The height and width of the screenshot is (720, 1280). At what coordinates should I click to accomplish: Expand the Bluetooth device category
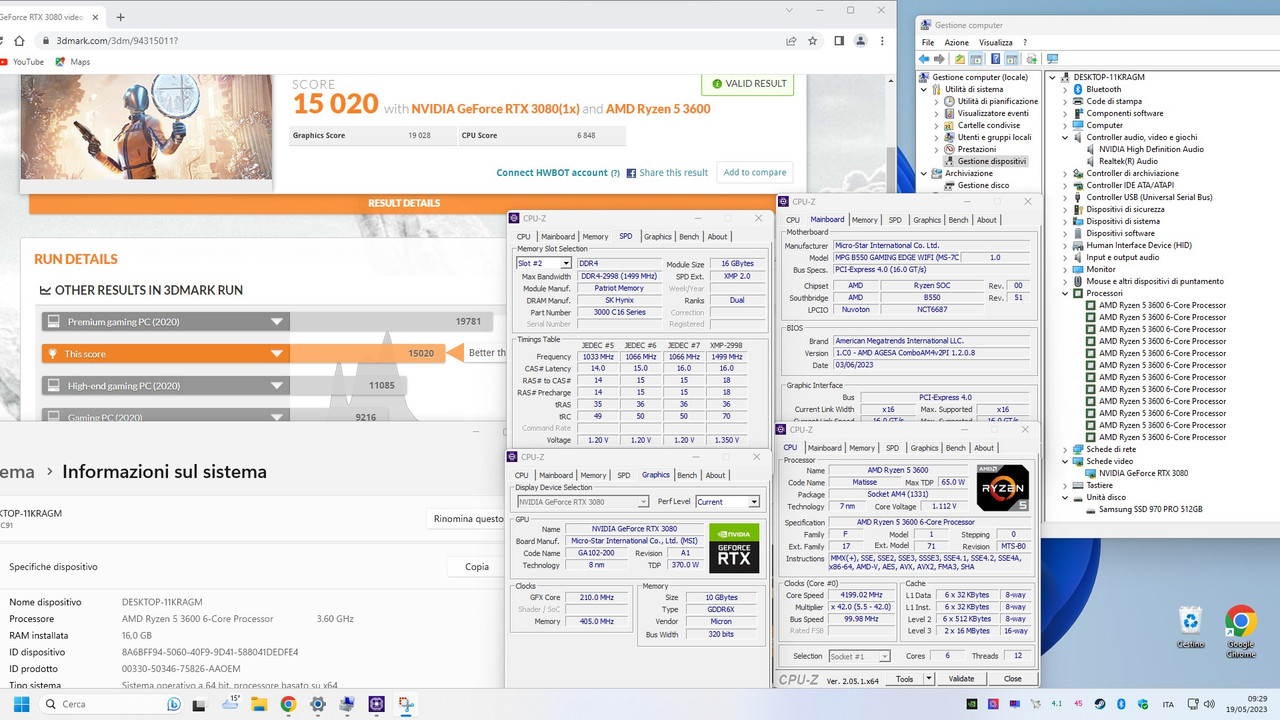1066,89
